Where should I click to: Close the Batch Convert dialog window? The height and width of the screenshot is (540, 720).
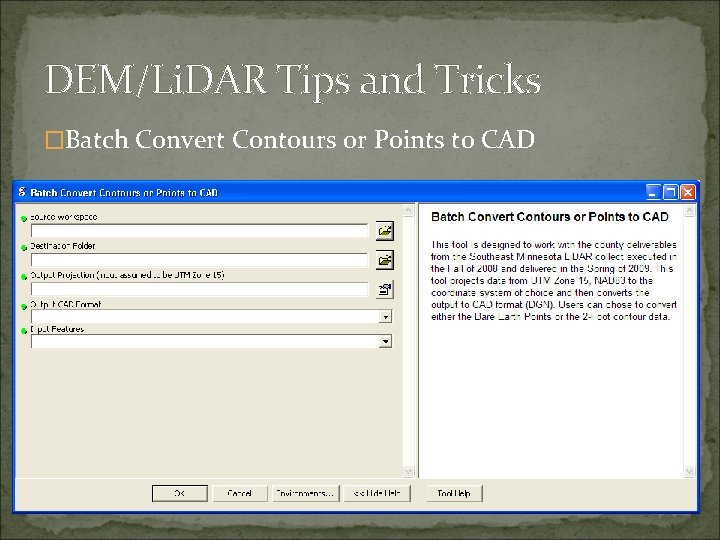pyautogui.click(x=687, y=192)
